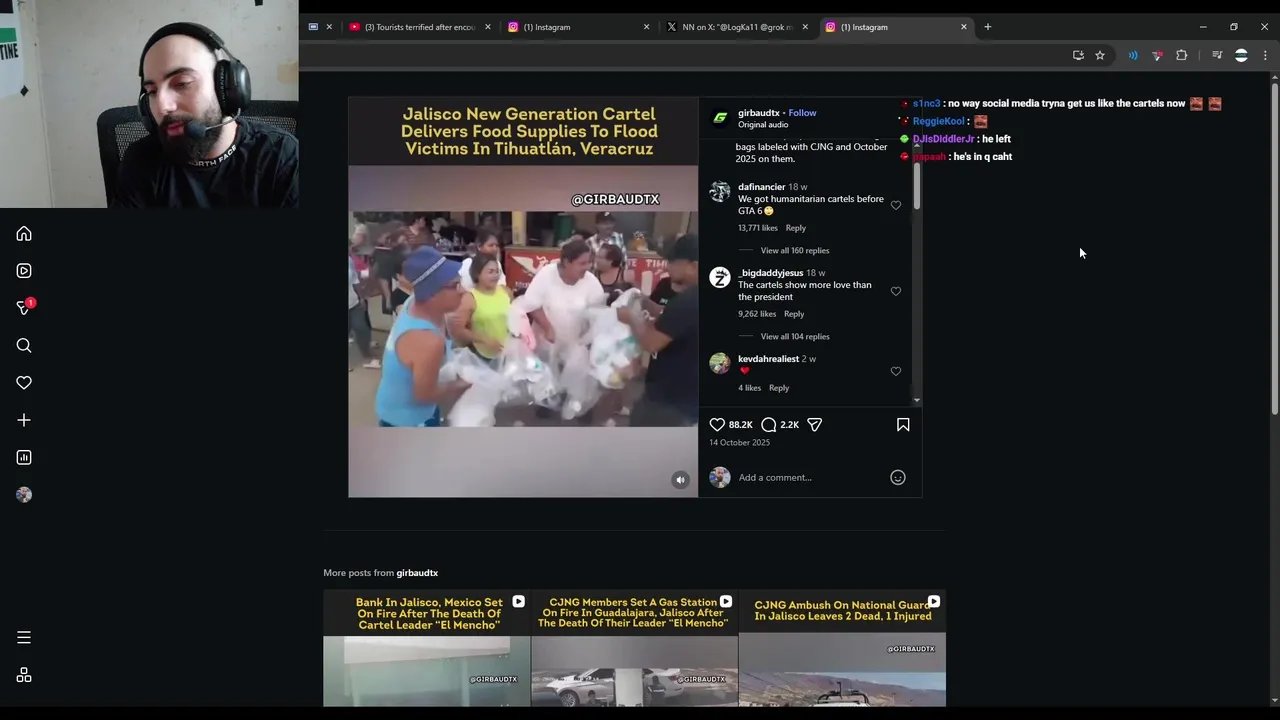Click the Add a comment field
This screenshot has height=720, width=1280.
[x=810, y=477]
